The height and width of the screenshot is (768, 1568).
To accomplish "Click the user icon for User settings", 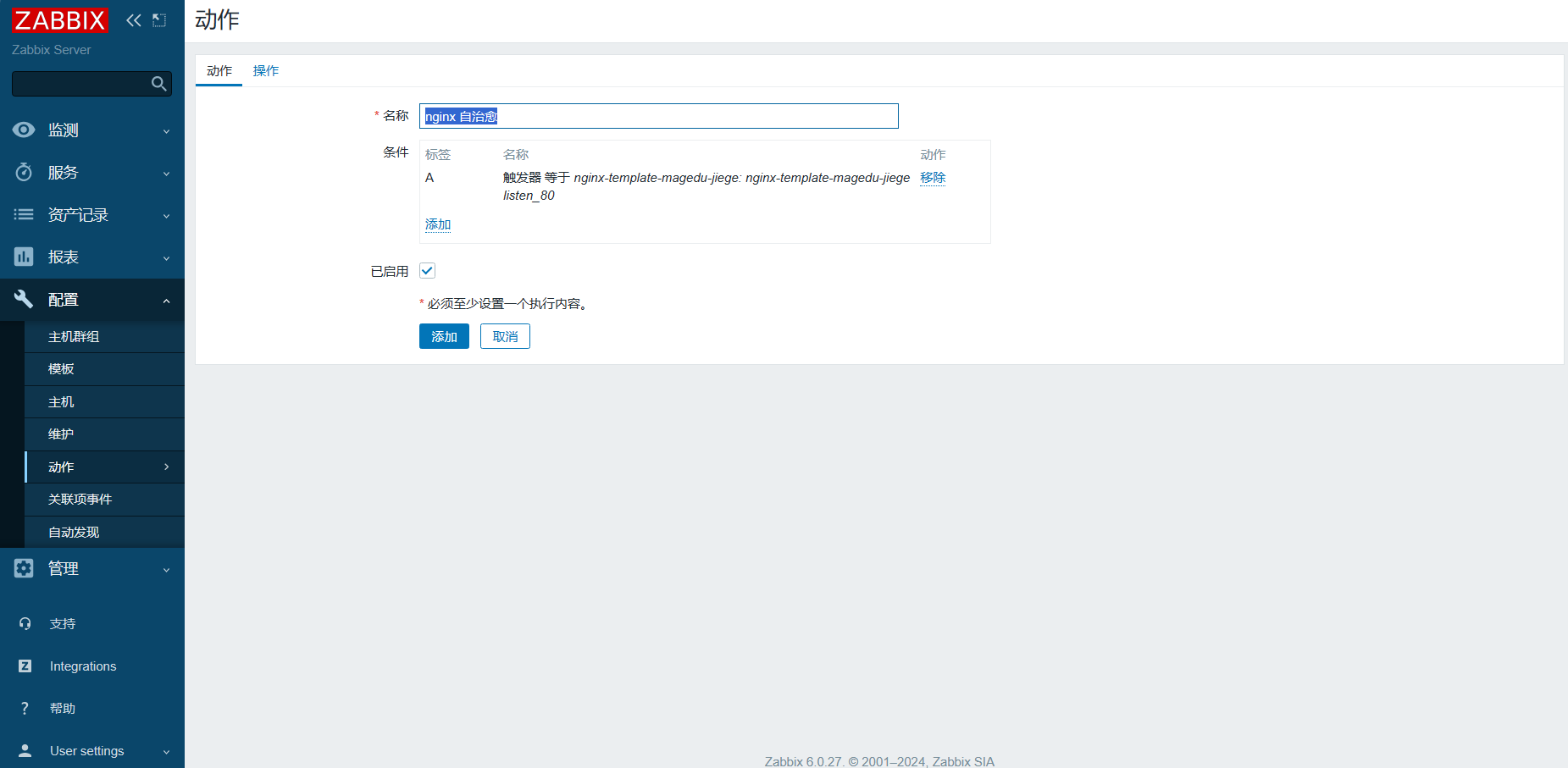I will coord(25,751).
